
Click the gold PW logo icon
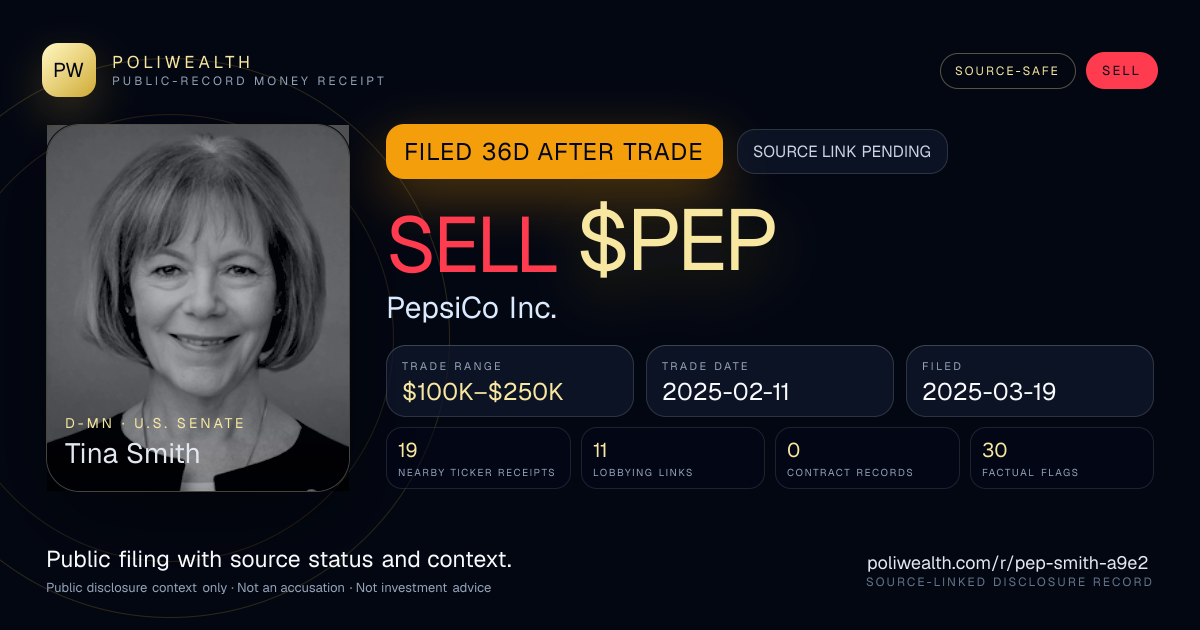click(69, 70)
